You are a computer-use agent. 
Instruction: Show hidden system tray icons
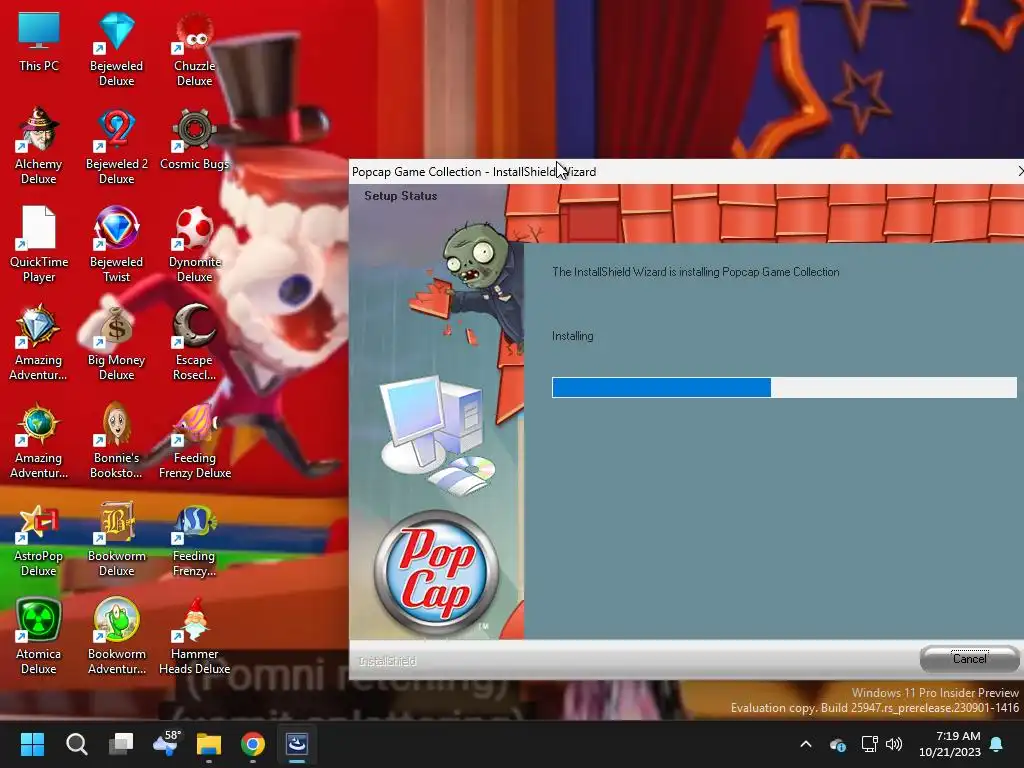[x=806, y=744]
